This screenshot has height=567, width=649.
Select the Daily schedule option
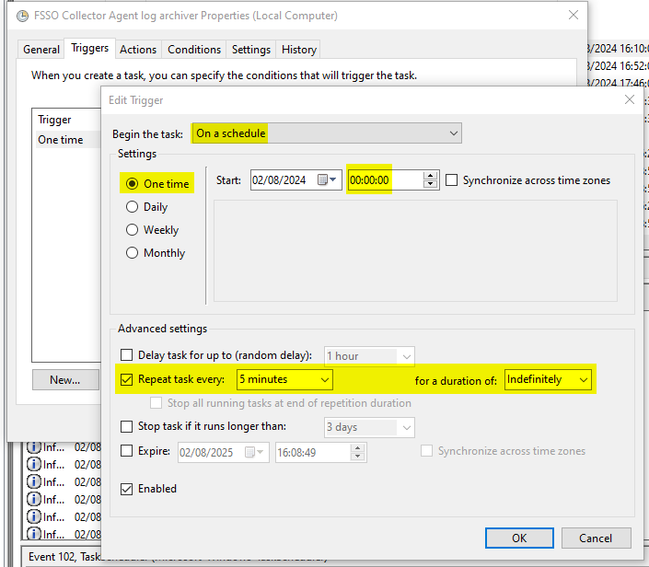[132, 207]
